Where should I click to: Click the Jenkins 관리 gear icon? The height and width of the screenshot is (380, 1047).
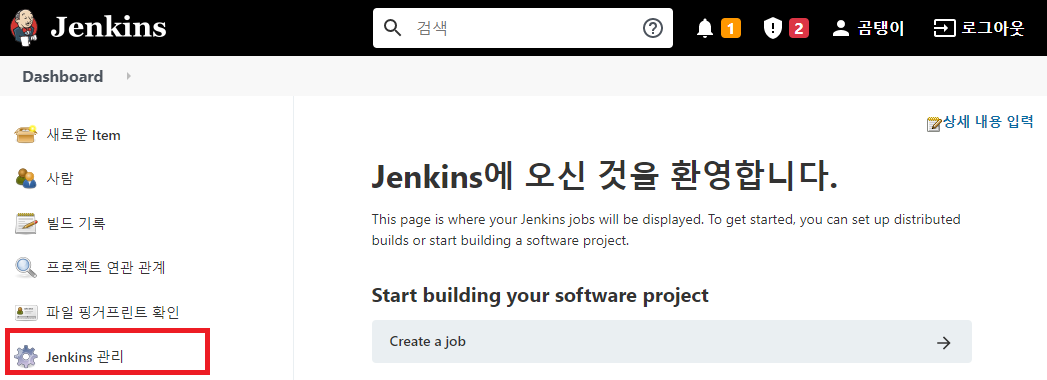(25, 357)
